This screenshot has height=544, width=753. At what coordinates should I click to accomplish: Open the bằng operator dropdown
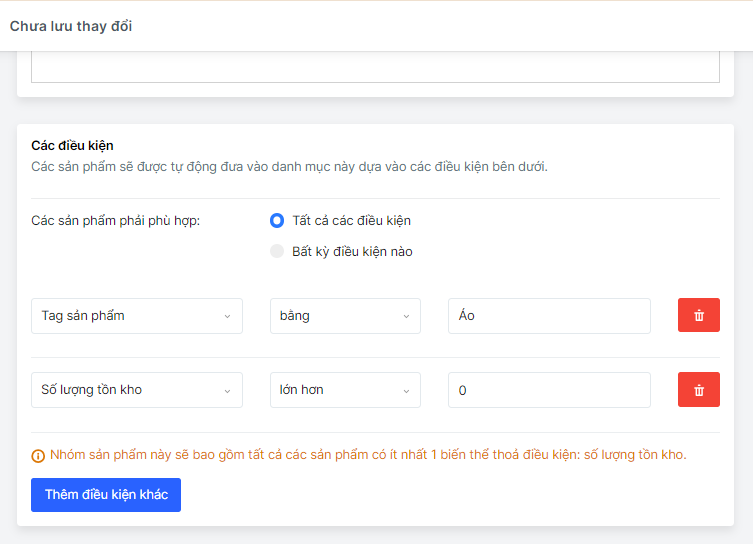point(345,315)
